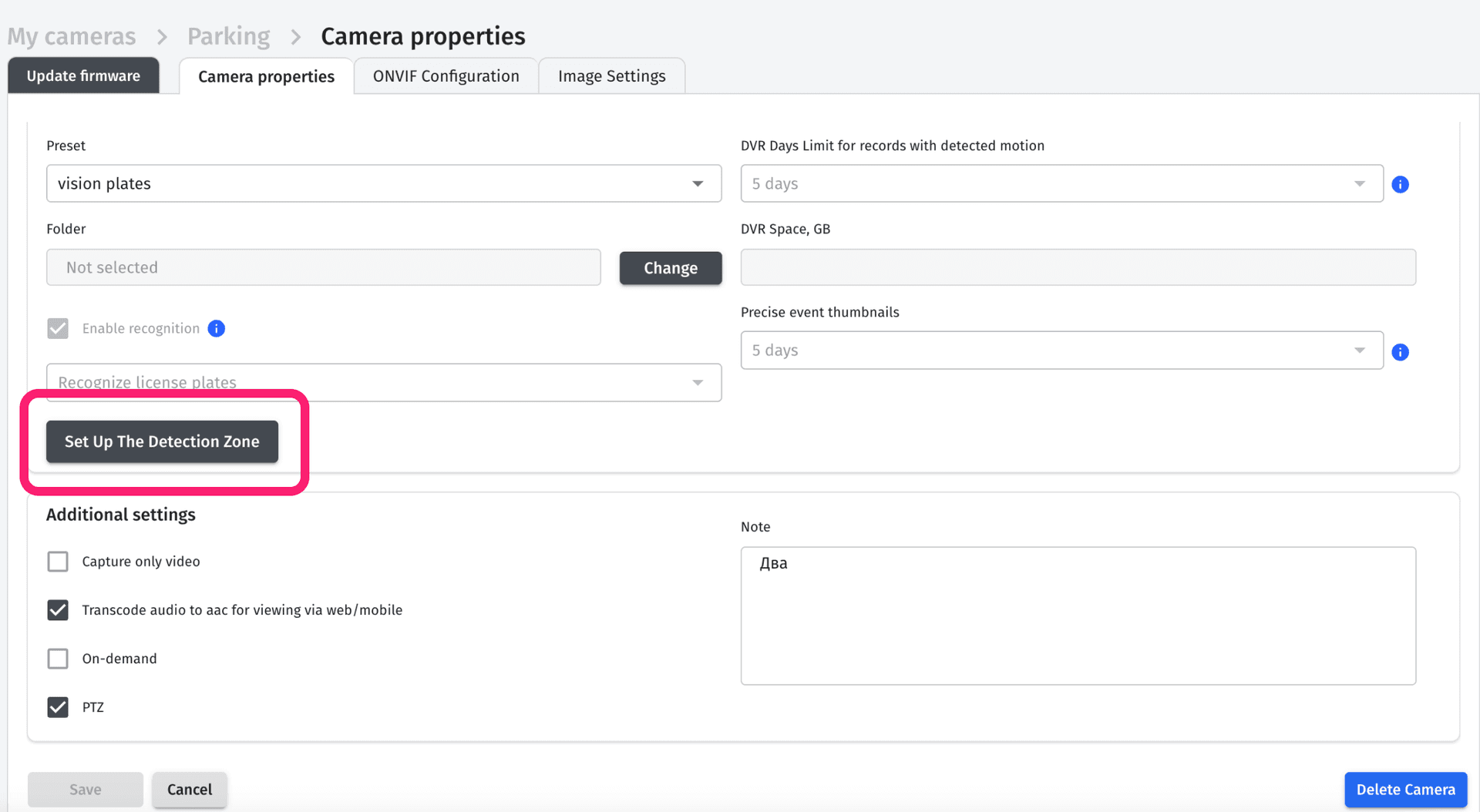The width and height of the screenshot is (1480, 812).
Task: Uncheck the PTZ checkbox
Action: pyautogui.click(x=58, y=707)
